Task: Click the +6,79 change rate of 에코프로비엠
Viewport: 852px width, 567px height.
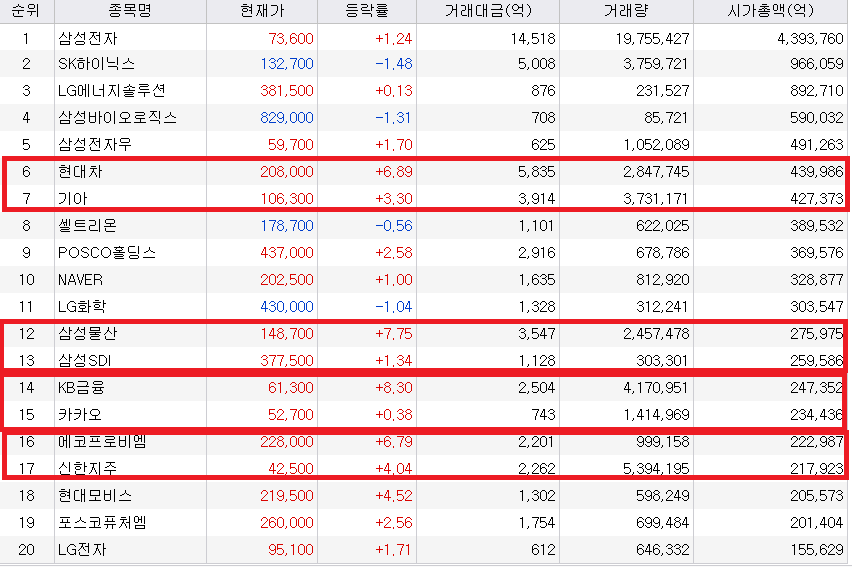Action: tap(393, 441)
